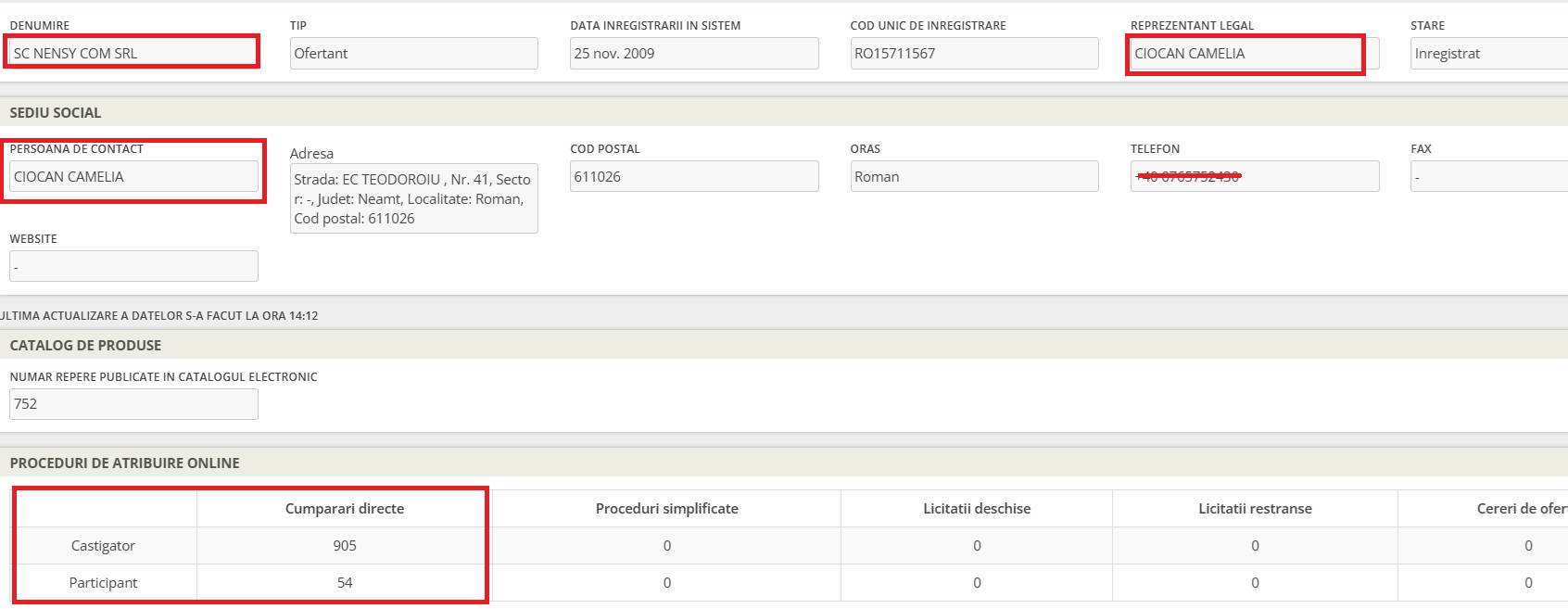Viewport: 1568px width, 609px height.
Task: Select the TELEFON field
Action: click(1254, 176)
